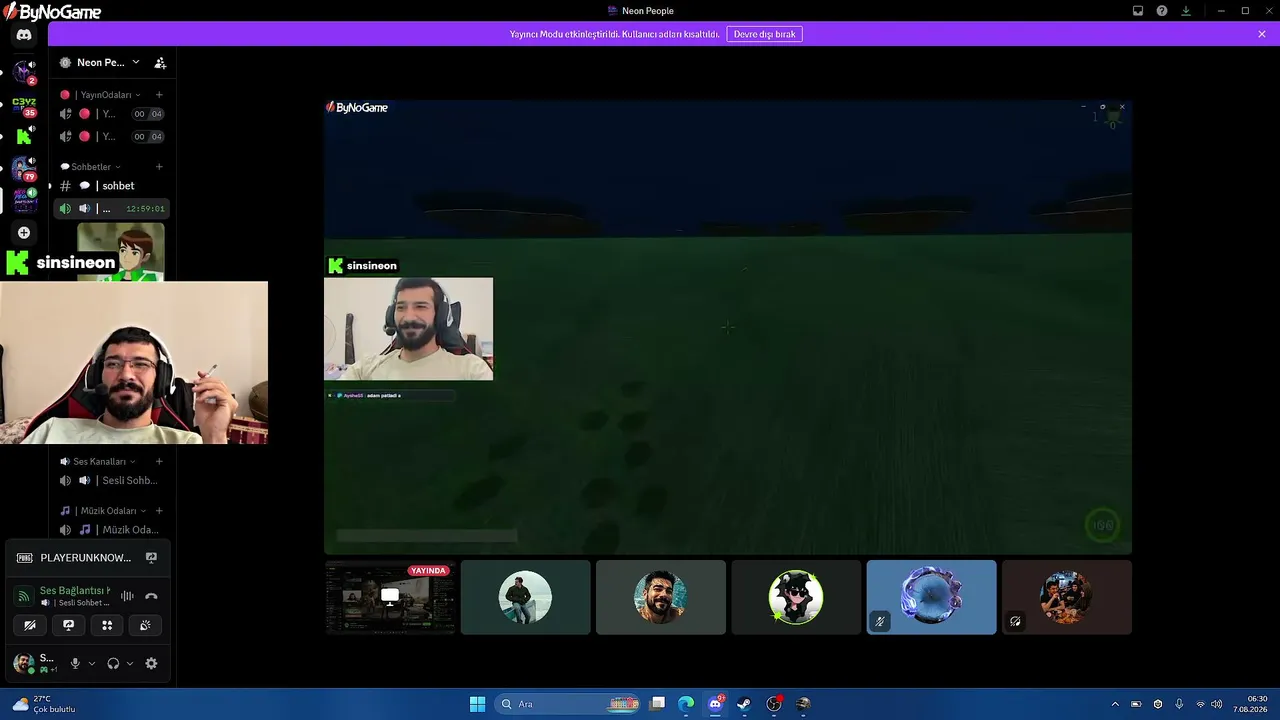Image resolution: width=1280 pixels, height=720 pixels.
Task: Open the green K logo server
Action: 24,137
